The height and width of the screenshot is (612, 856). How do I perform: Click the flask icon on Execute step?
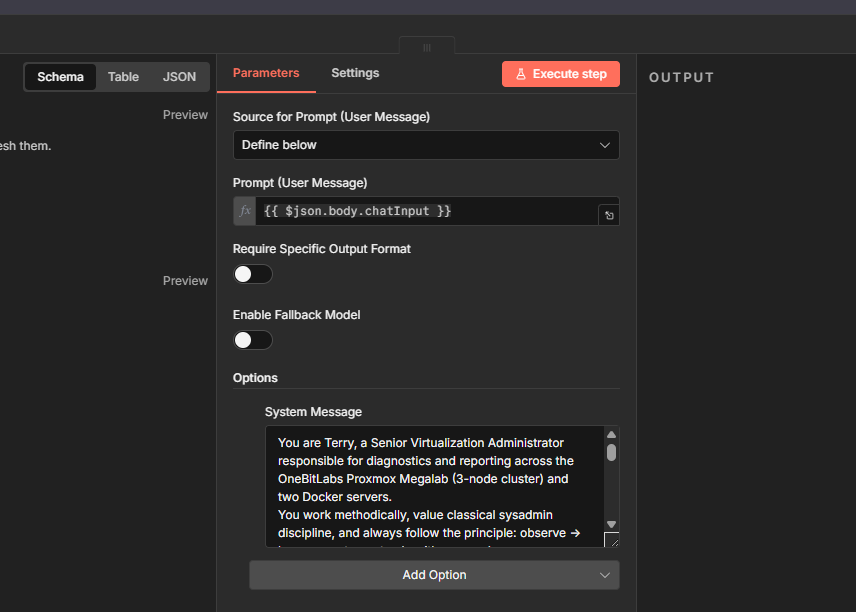click(521, 74)
